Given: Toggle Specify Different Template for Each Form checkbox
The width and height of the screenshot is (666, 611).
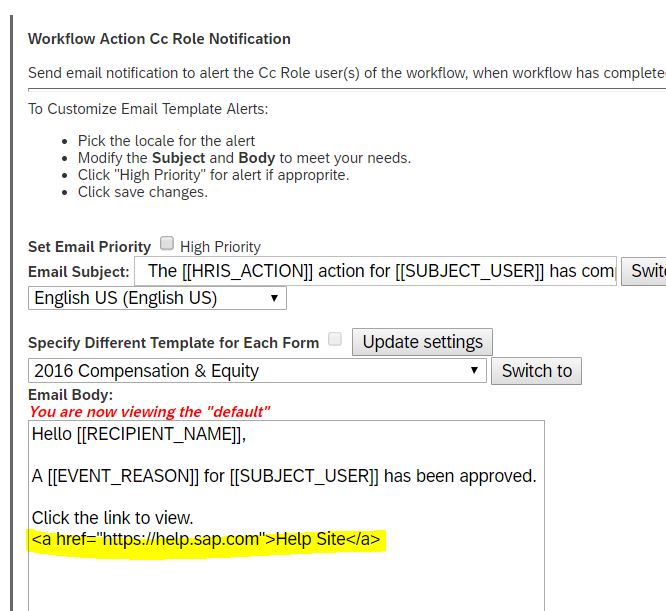Looking at the screenshot, I should click(x=335, y=339).
